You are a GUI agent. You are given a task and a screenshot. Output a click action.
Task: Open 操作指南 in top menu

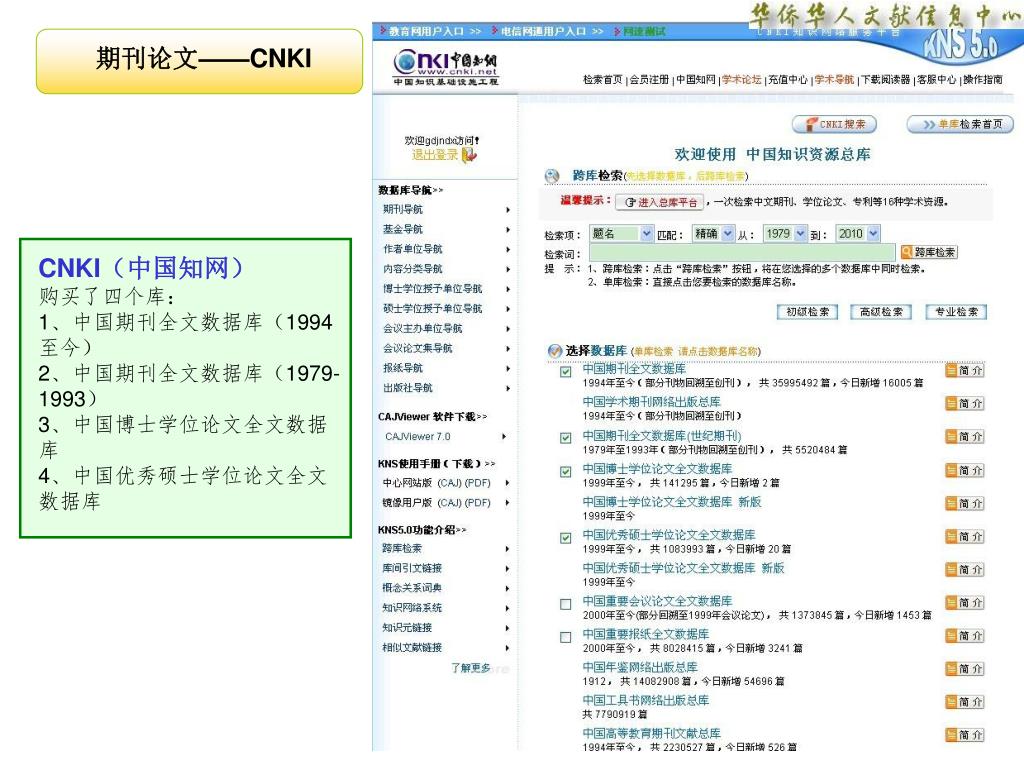983,80
